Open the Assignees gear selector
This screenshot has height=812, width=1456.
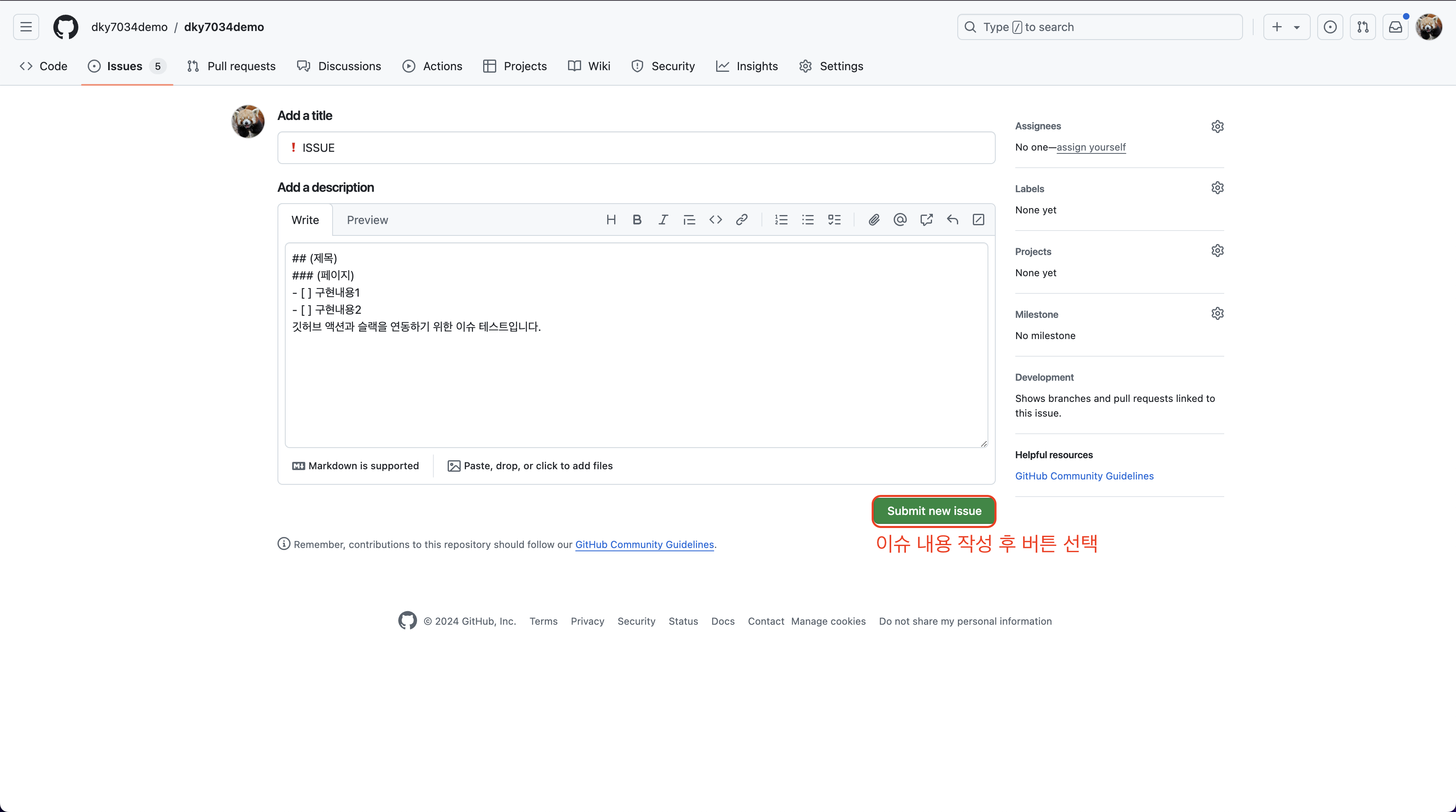tap(1217, 126)
